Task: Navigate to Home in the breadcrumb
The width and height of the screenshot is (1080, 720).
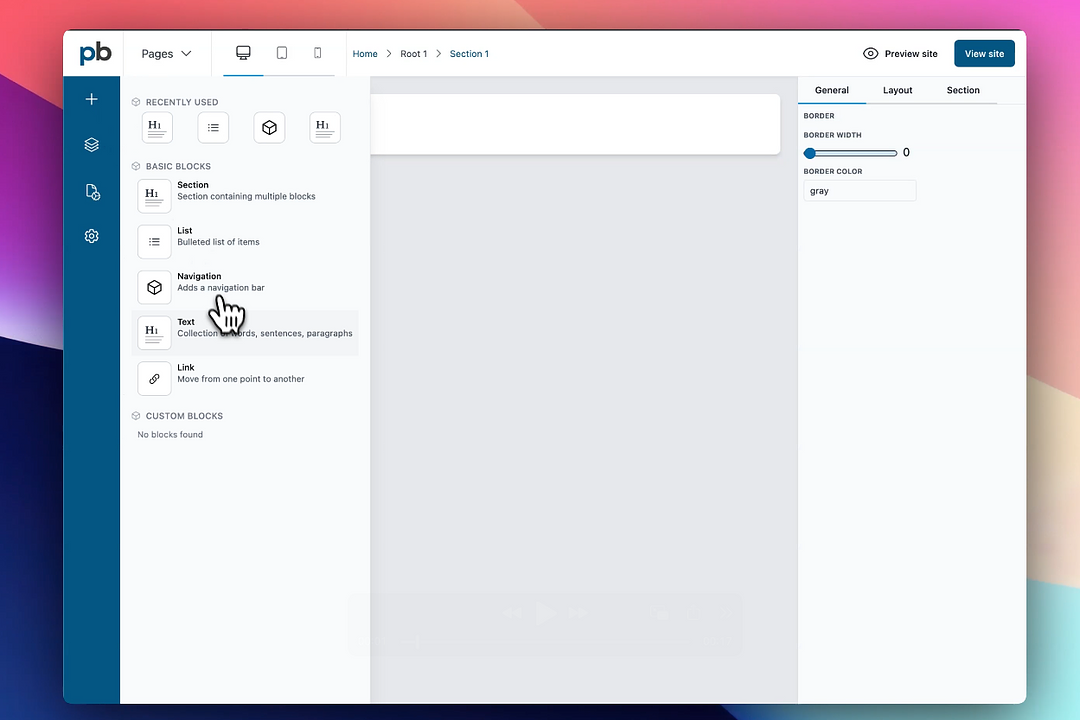Action: click(x=365, y=53)
